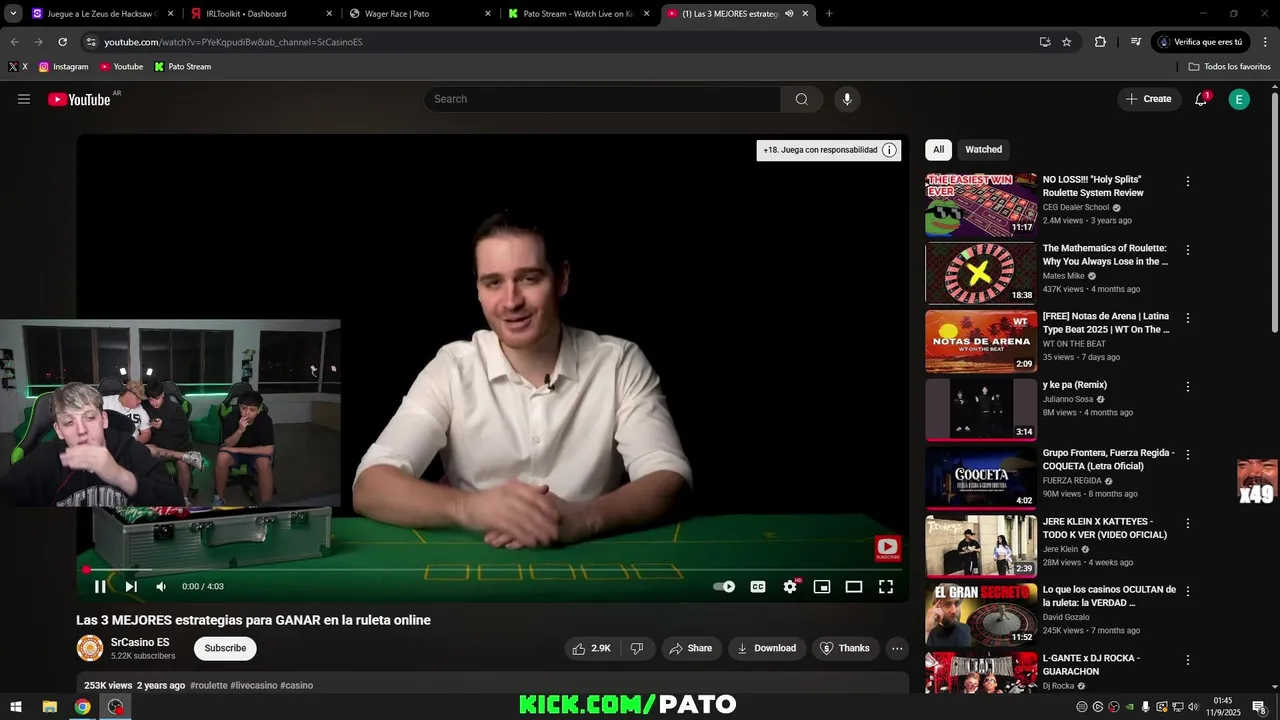Open Pato Stream bookmark
Viewport: 1280px width, 720px height.
click(182, 67)
